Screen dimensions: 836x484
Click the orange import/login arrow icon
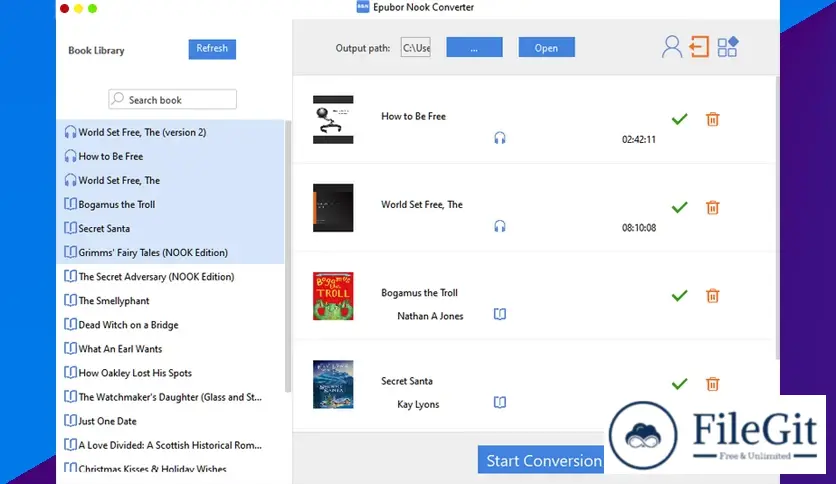tap(699, 46)
